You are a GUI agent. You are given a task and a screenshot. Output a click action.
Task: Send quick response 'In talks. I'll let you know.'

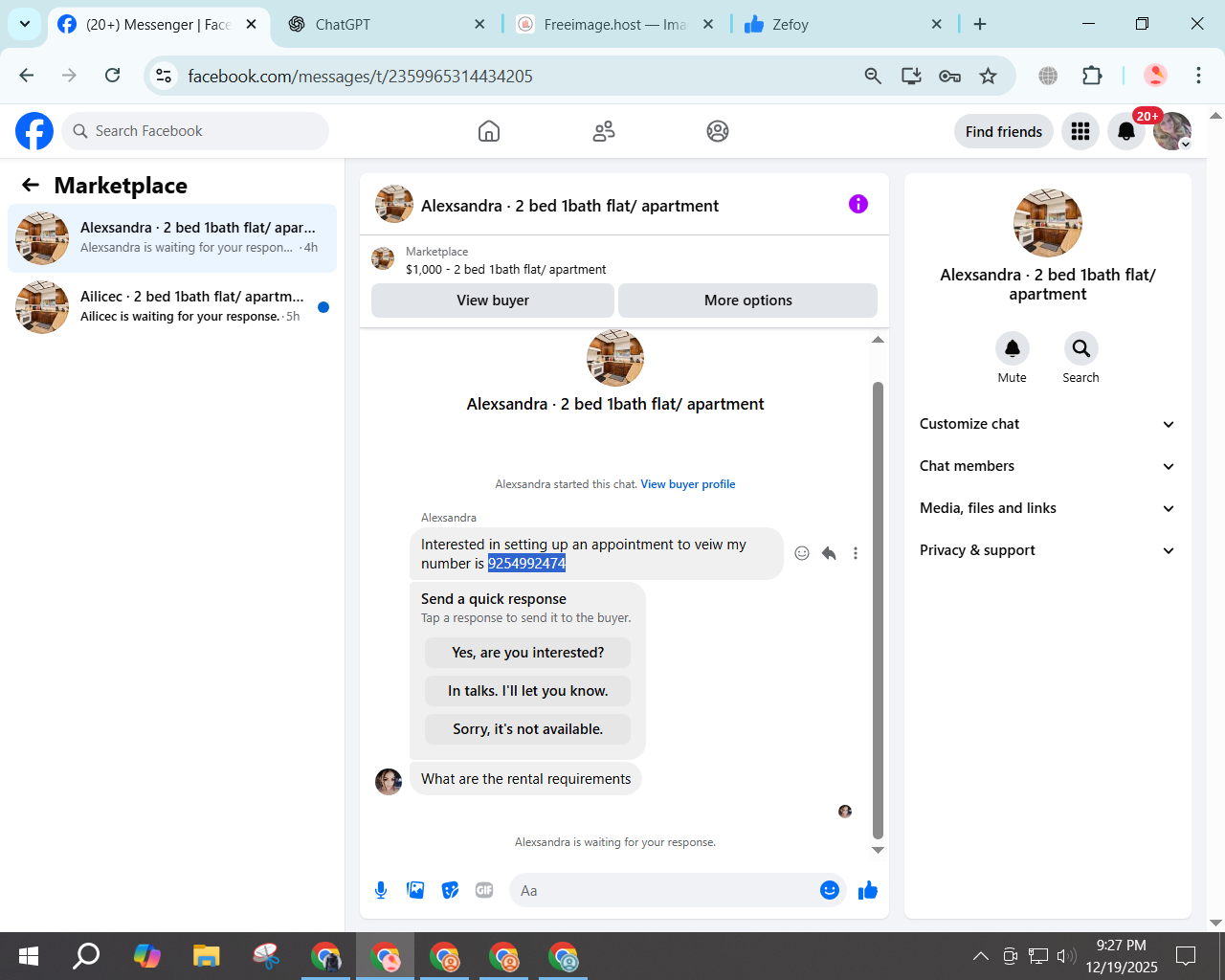tap(527, 691)
